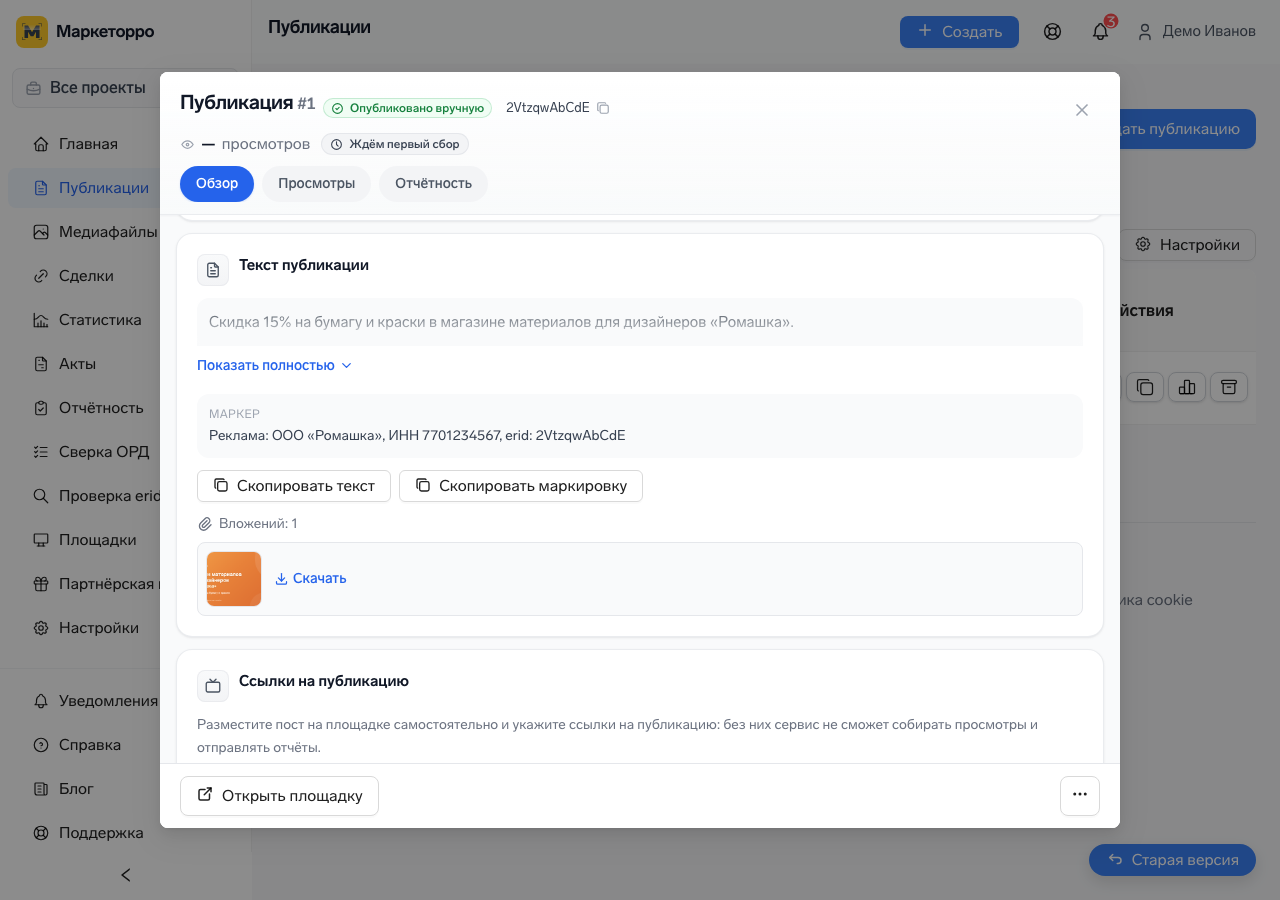
Task: Click the TV icon beside Ссылки на публикацию
Action: pos(213,686)
